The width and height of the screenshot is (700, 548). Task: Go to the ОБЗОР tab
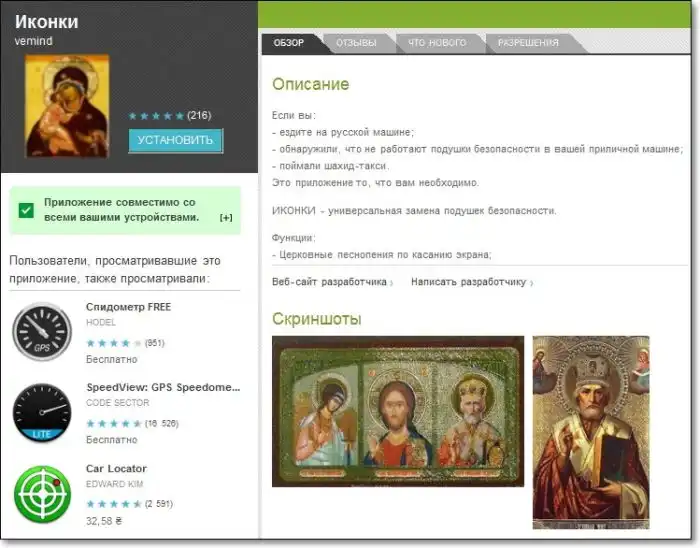coord(288,43)
